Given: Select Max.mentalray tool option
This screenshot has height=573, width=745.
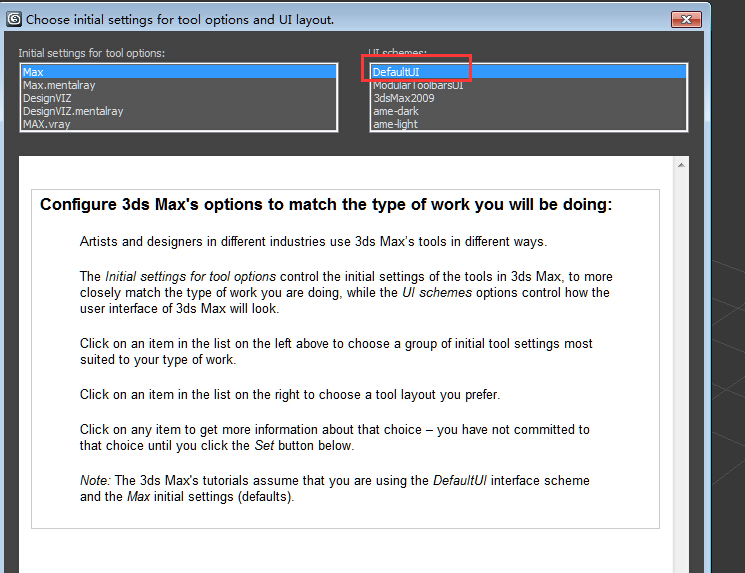Looking at the screenshot, I should (x=179, y=85).
